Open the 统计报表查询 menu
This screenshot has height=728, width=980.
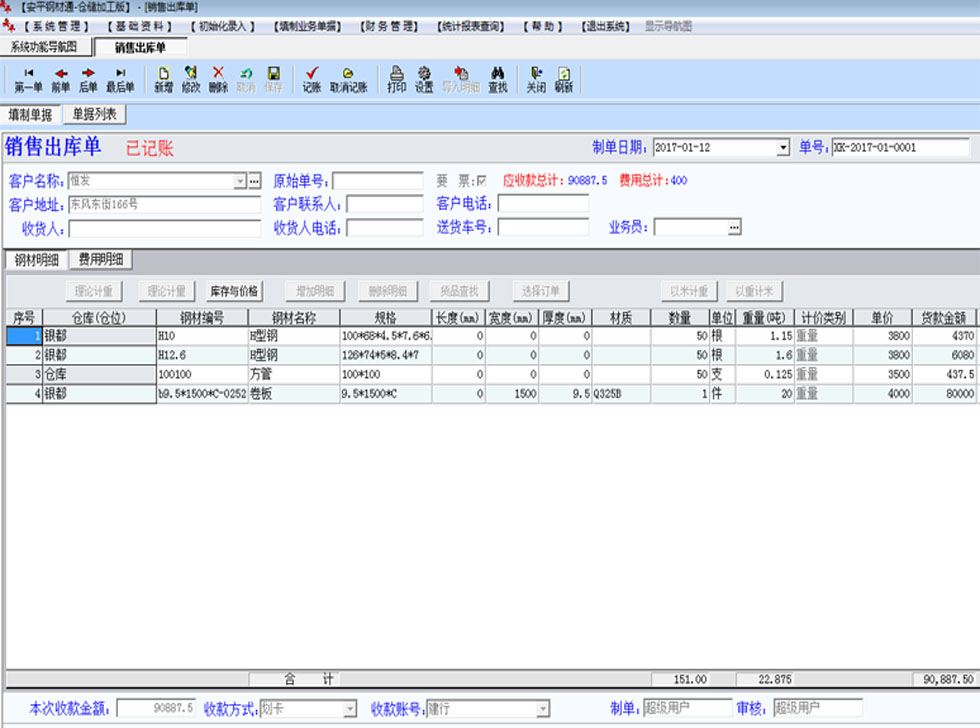click(x=471, y=26)
